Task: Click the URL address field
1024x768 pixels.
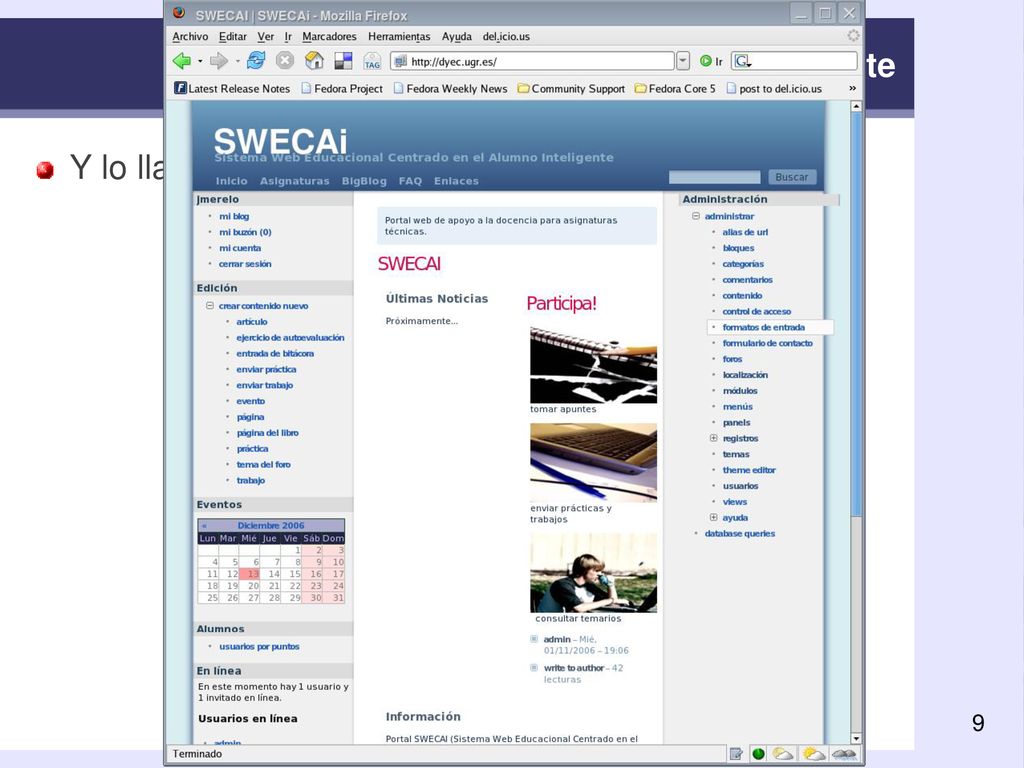Action: click(x=532, y=61)
